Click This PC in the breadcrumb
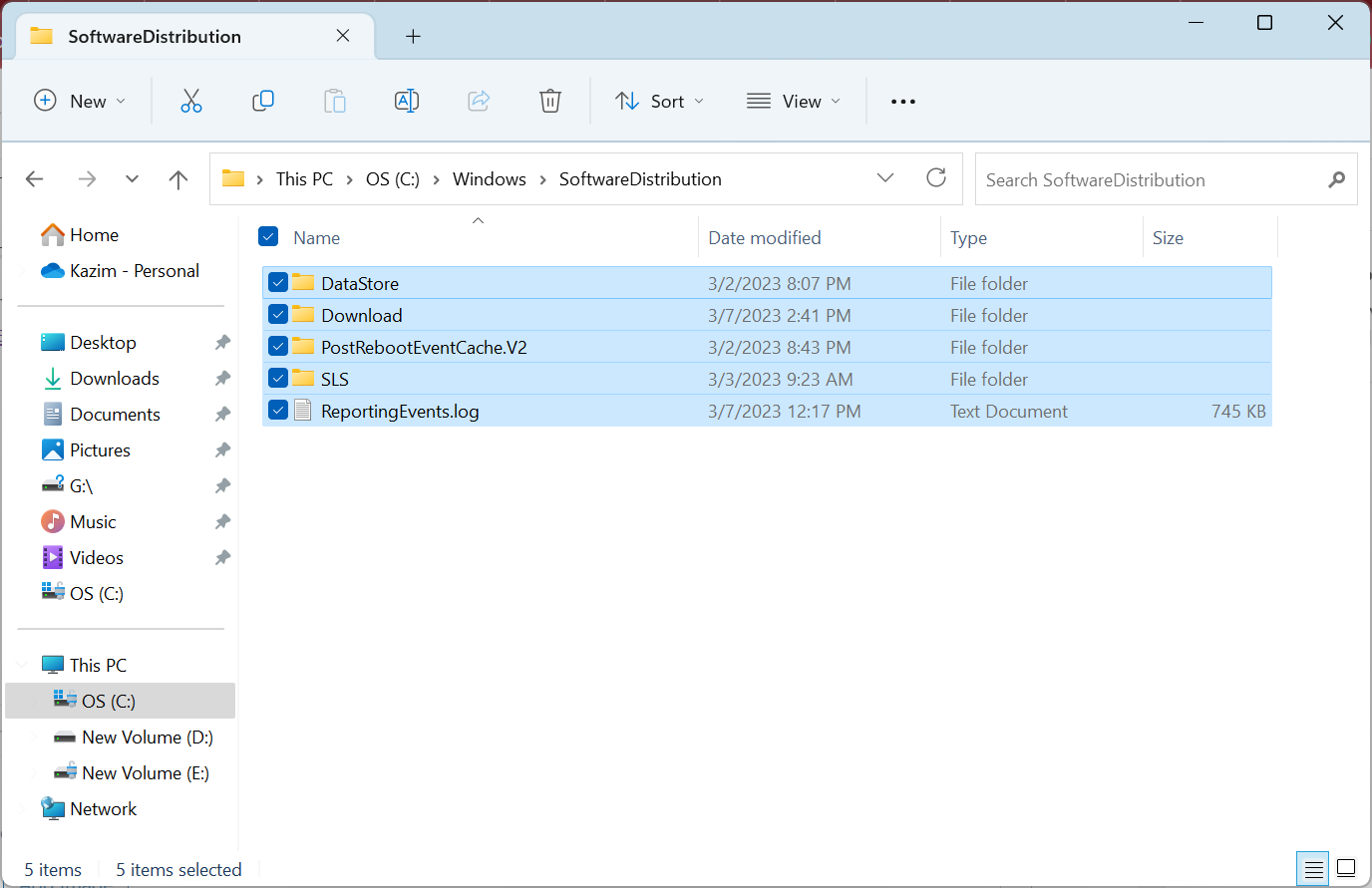Image resolution: width=1372 pixels, height=888 pixels. click(304, 179)
